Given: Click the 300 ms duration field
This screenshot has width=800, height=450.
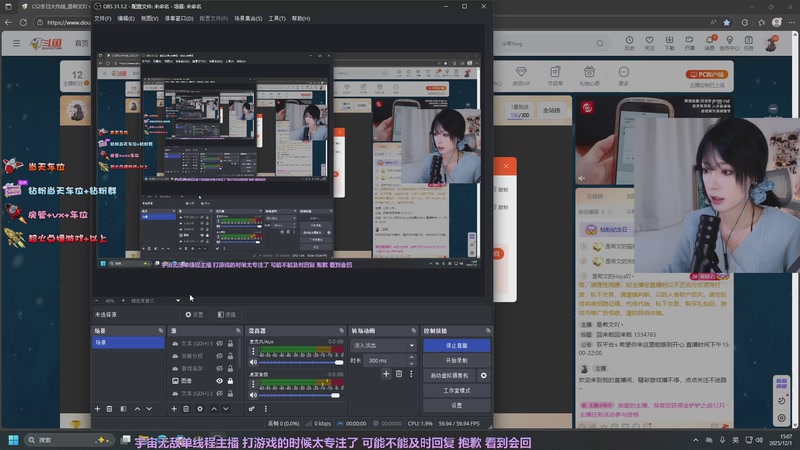Looking at the screenshot, I should coord(385,360).
